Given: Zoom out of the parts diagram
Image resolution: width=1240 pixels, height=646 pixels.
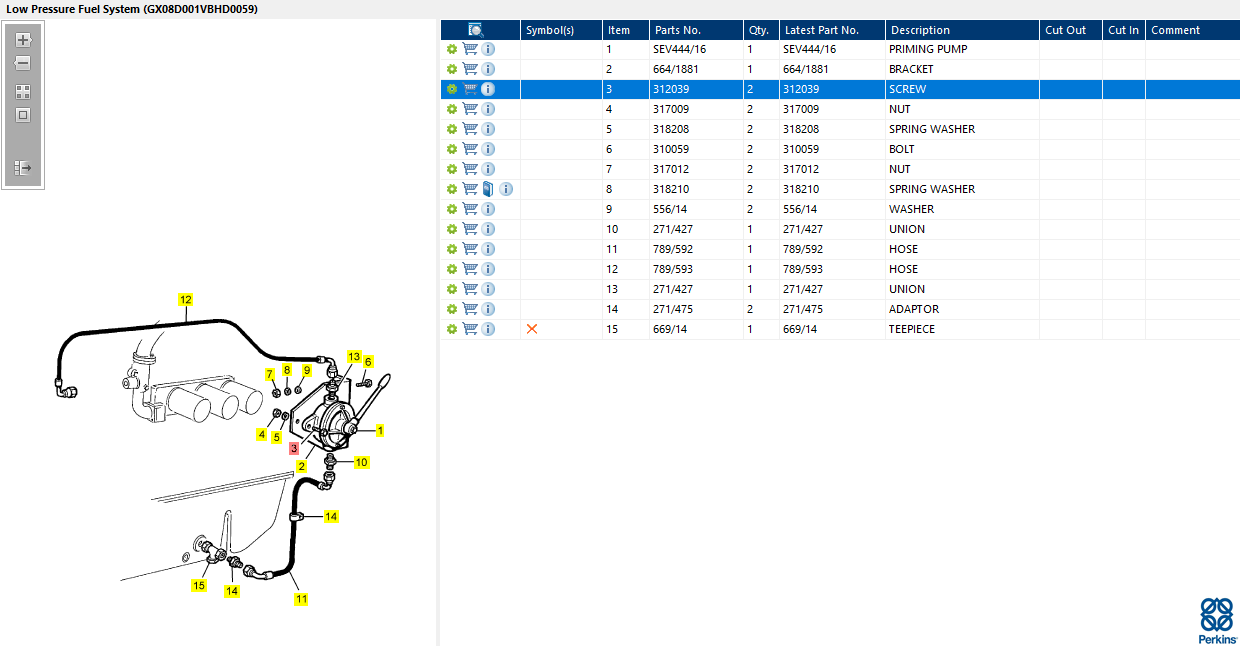Looking at the screenshot, I should point(23,63).
